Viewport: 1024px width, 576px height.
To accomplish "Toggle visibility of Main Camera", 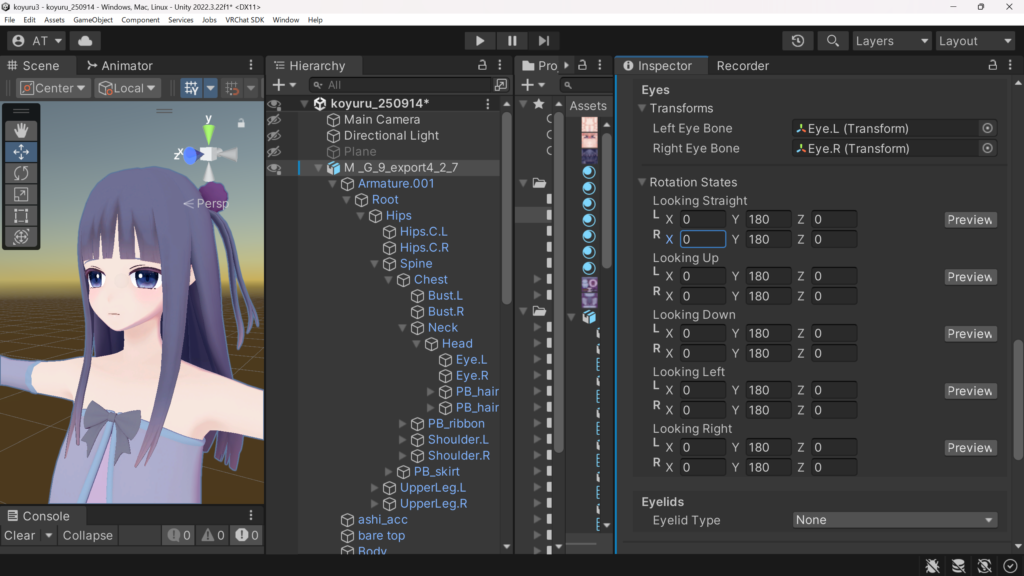I will pos(274,120).
